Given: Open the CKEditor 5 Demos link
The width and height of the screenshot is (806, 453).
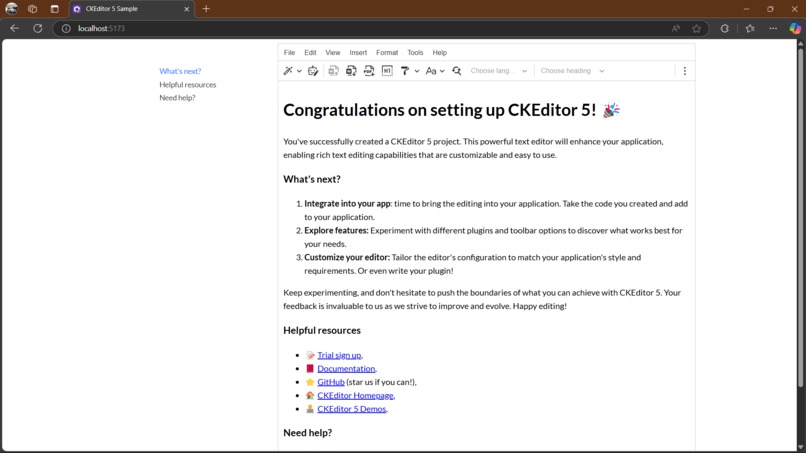Looking at the screenshot, I should click(352, 409).
